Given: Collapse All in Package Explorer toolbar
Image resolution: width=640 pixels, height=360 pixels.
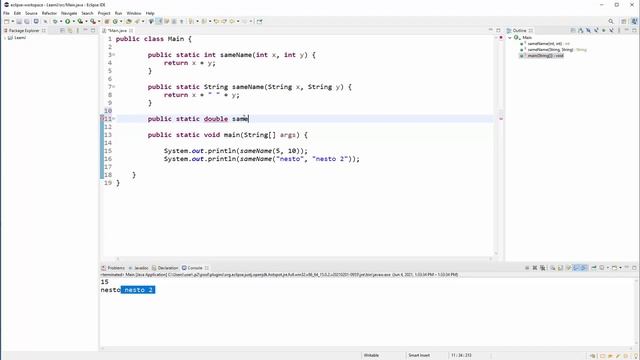Looking at the screenshot, I should [x=62, y=31].
